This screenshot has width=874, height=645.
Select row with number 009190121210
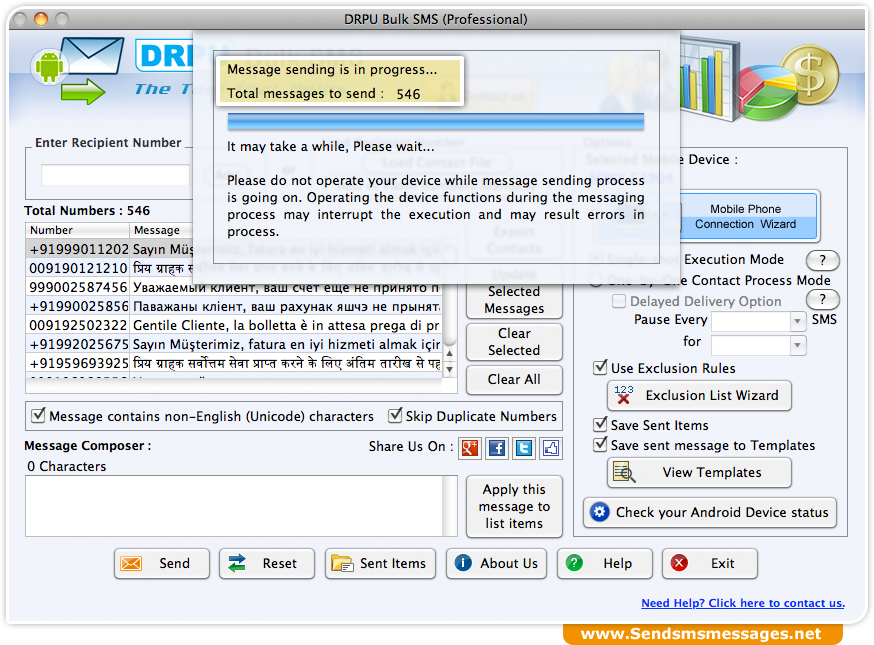(x=234, y=268)
